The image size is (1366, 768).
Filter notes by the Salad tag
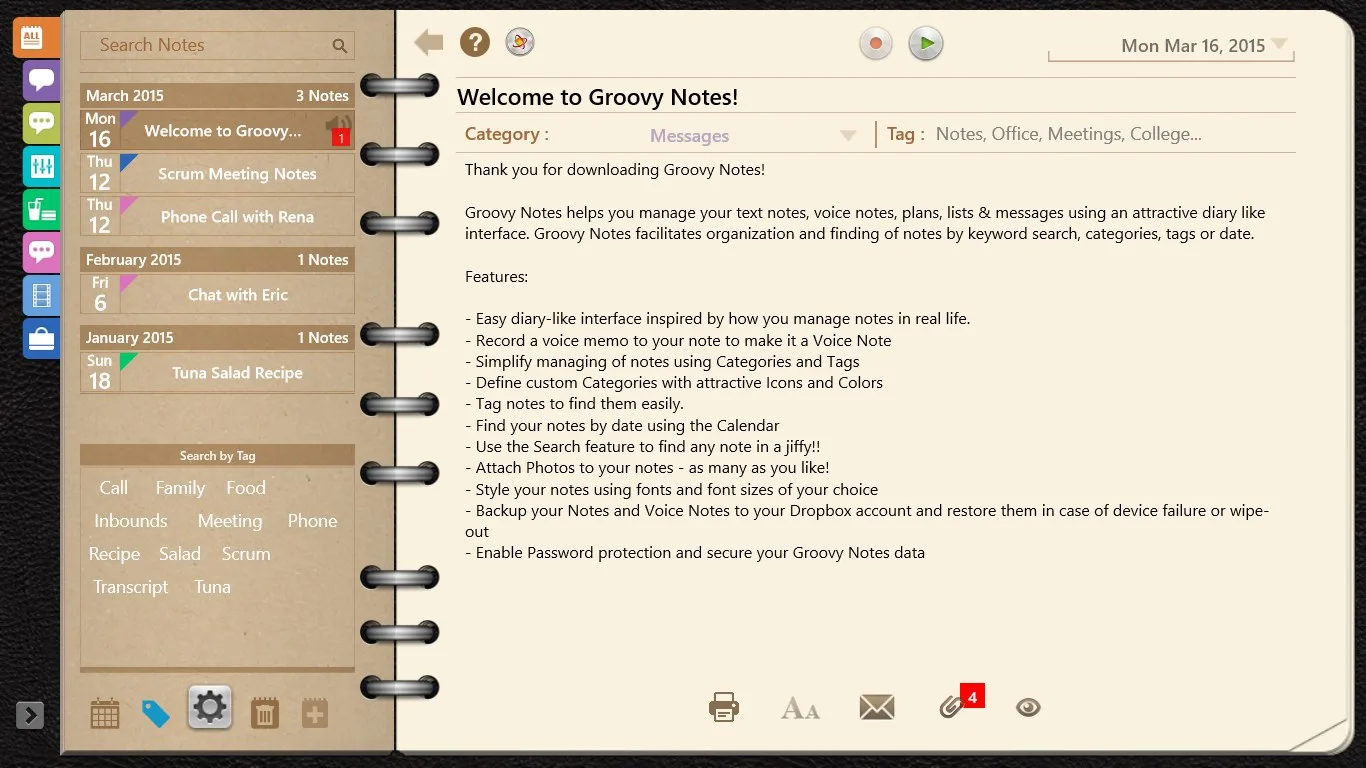coord(180,554)
